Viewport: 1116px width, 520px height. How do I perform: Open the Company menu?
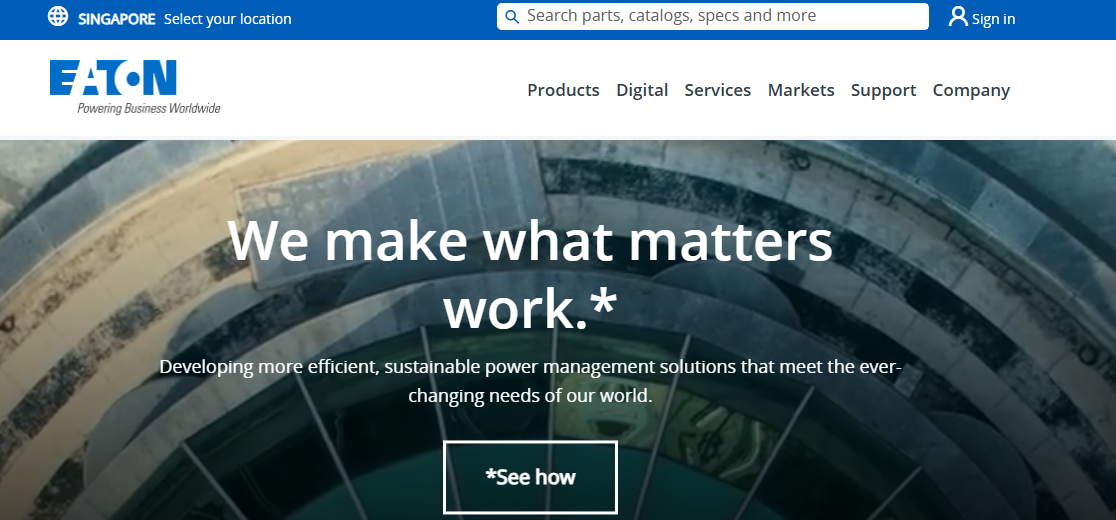[971, 90]
